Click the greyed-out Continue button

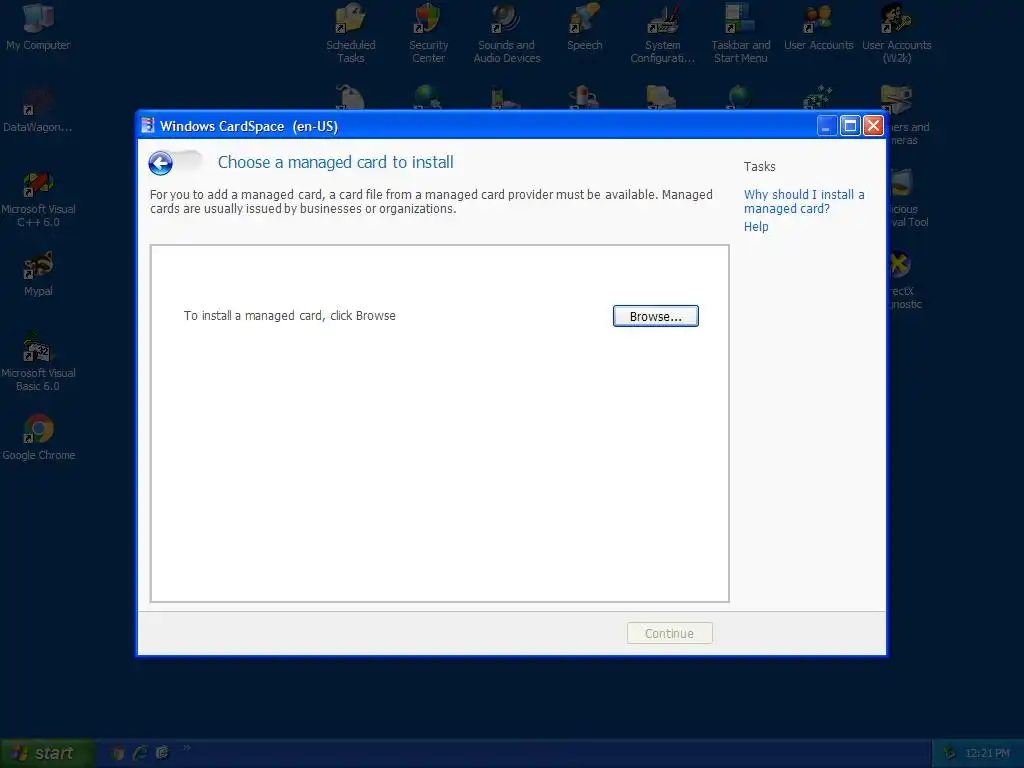[x=669, y=633]
